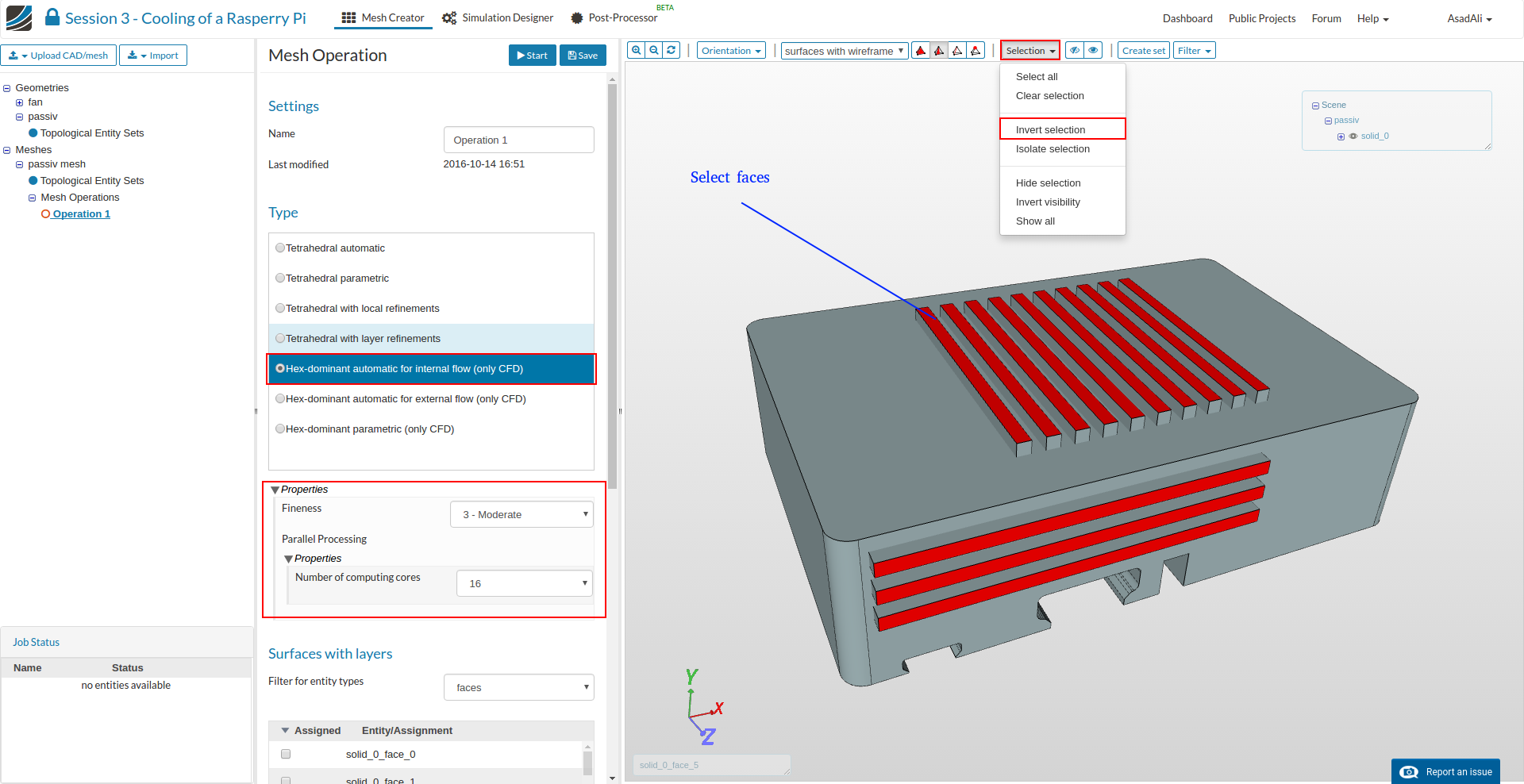Open the Fineness dropdown
Screen dimensions: 1524x784
coord(521,515)
